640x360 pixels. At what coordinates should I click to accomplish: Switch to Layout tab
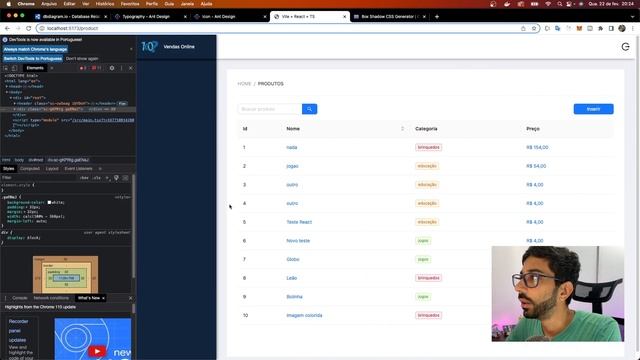(52, 169)
